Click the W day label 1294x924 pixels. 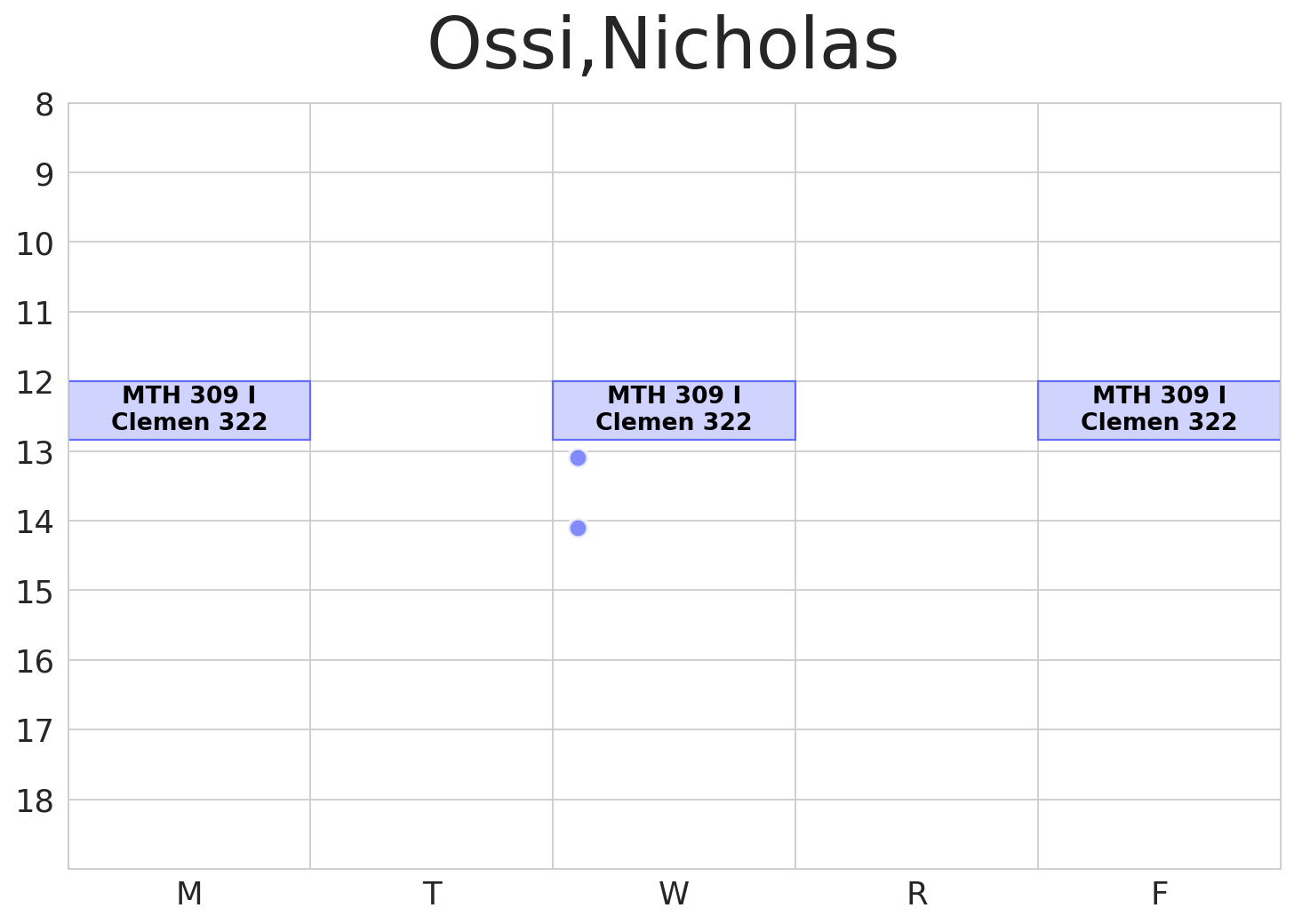pyautogui.click(x=674, y=894)
